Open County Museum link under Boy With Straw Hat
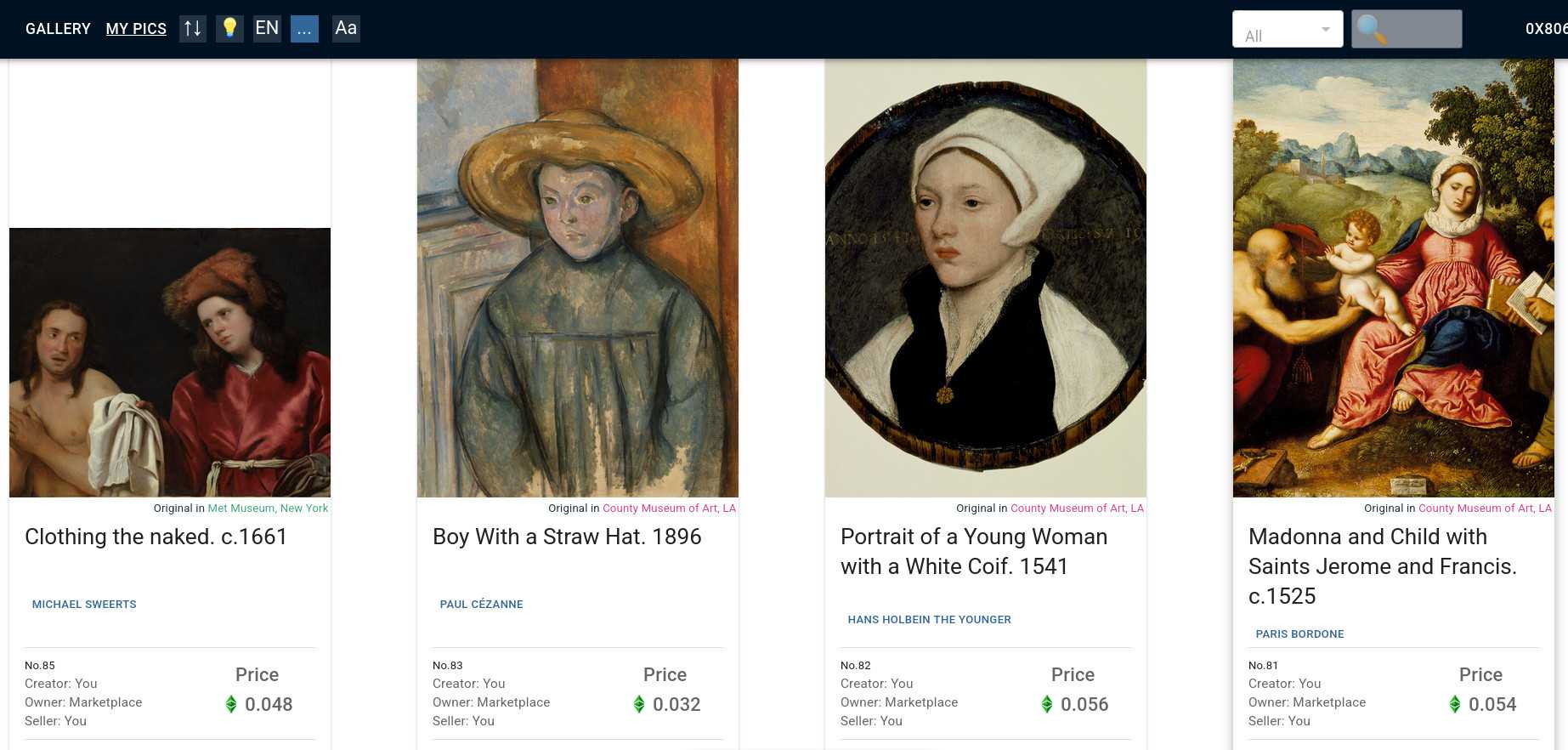Viewport: 1568px width, 750px height. point(669,509)
